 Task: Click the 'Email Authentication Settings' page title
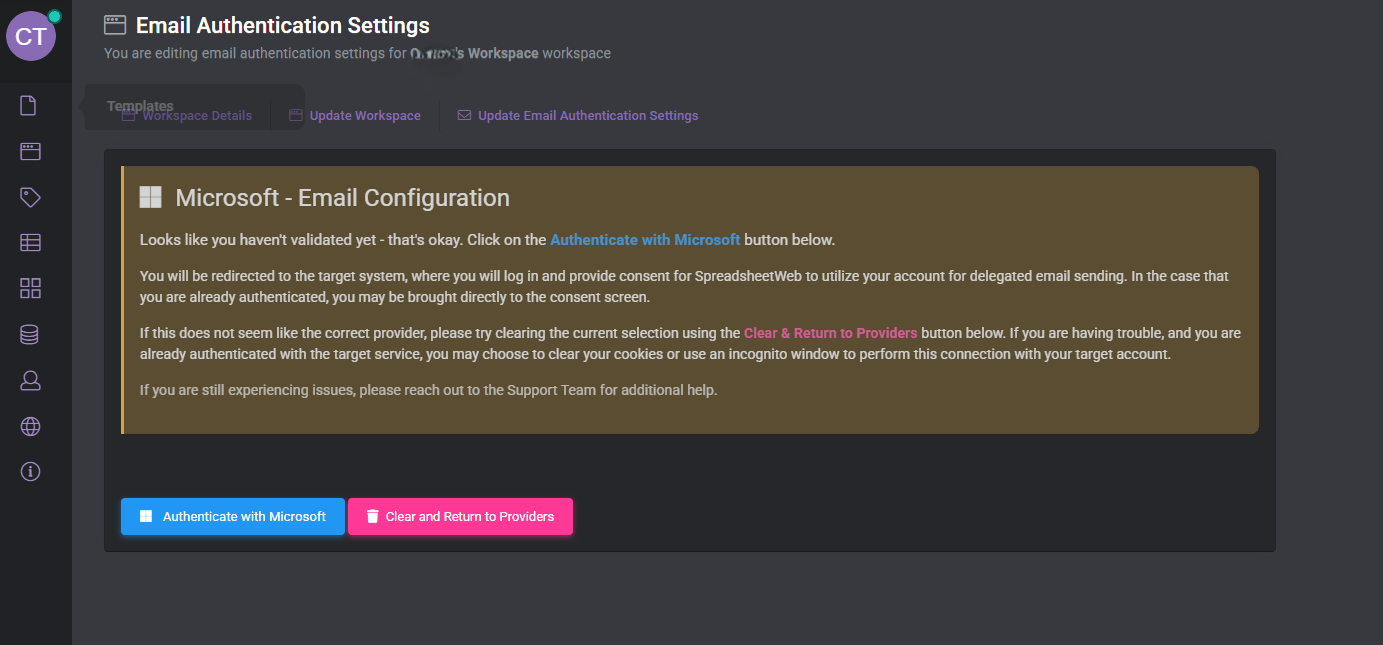[x=283, y=25]
